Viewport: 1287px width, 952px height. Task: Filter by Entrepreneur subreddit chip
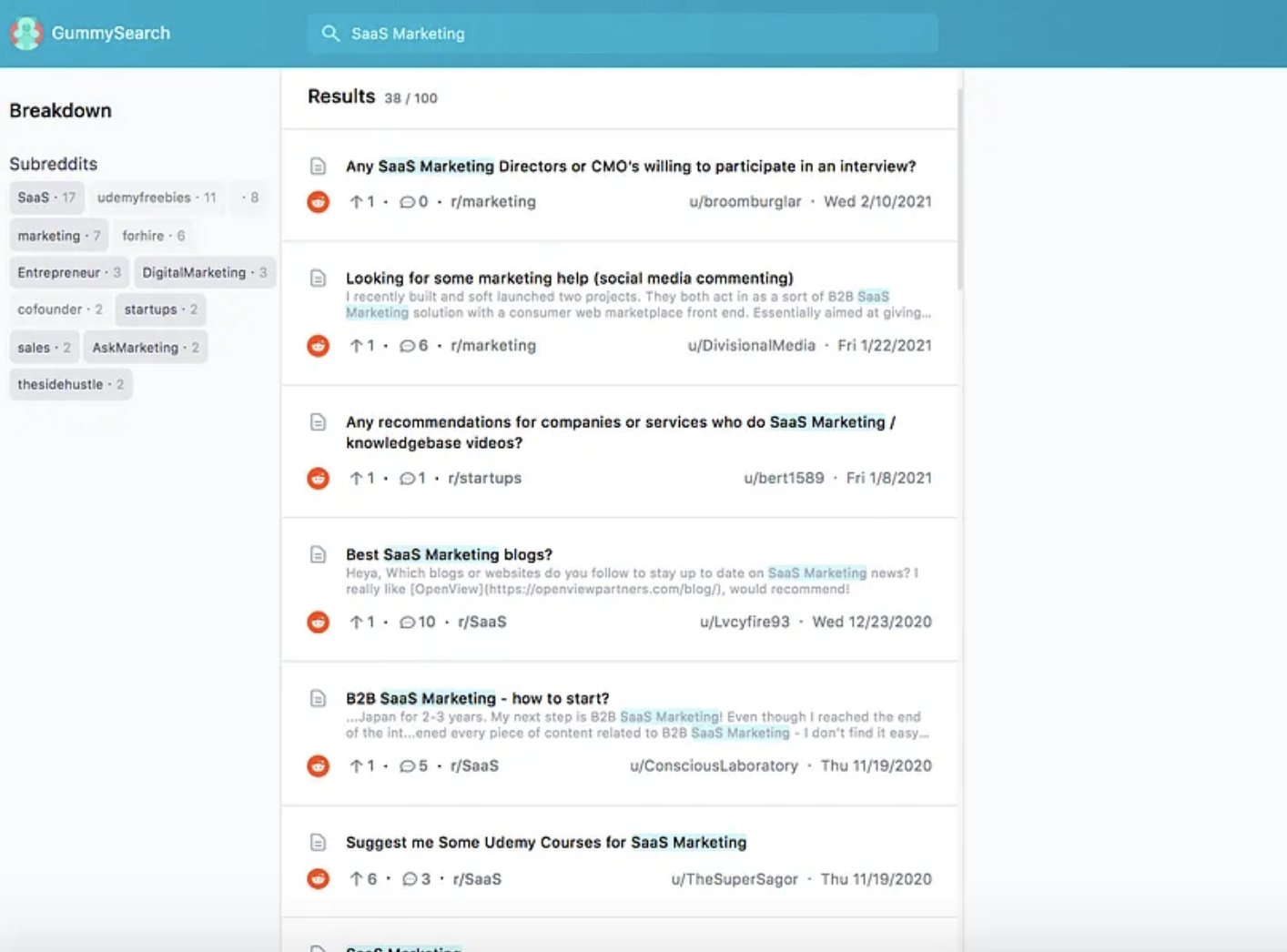click(x=69, y=272)
